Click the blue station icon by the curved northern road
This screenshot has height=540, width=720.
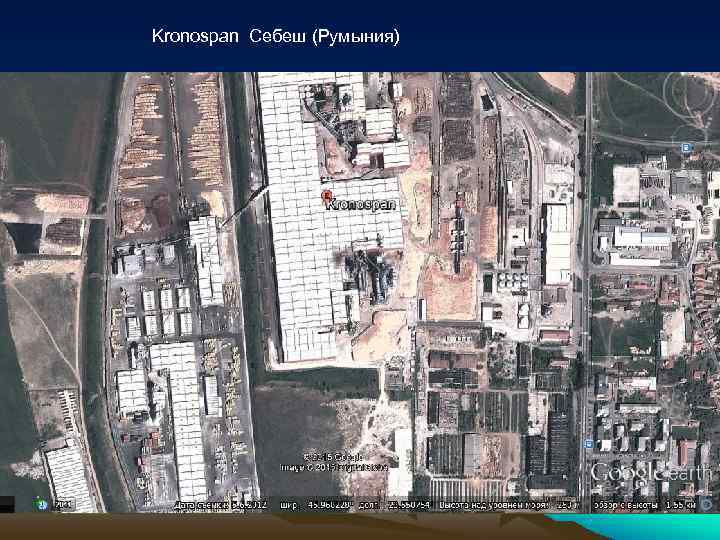(686, 147)
